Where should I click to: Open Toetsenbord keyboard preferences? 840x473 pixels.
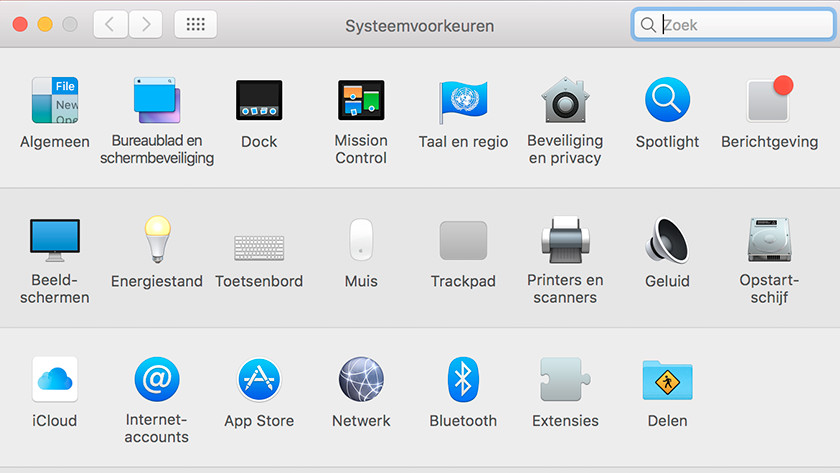point(259,246)
